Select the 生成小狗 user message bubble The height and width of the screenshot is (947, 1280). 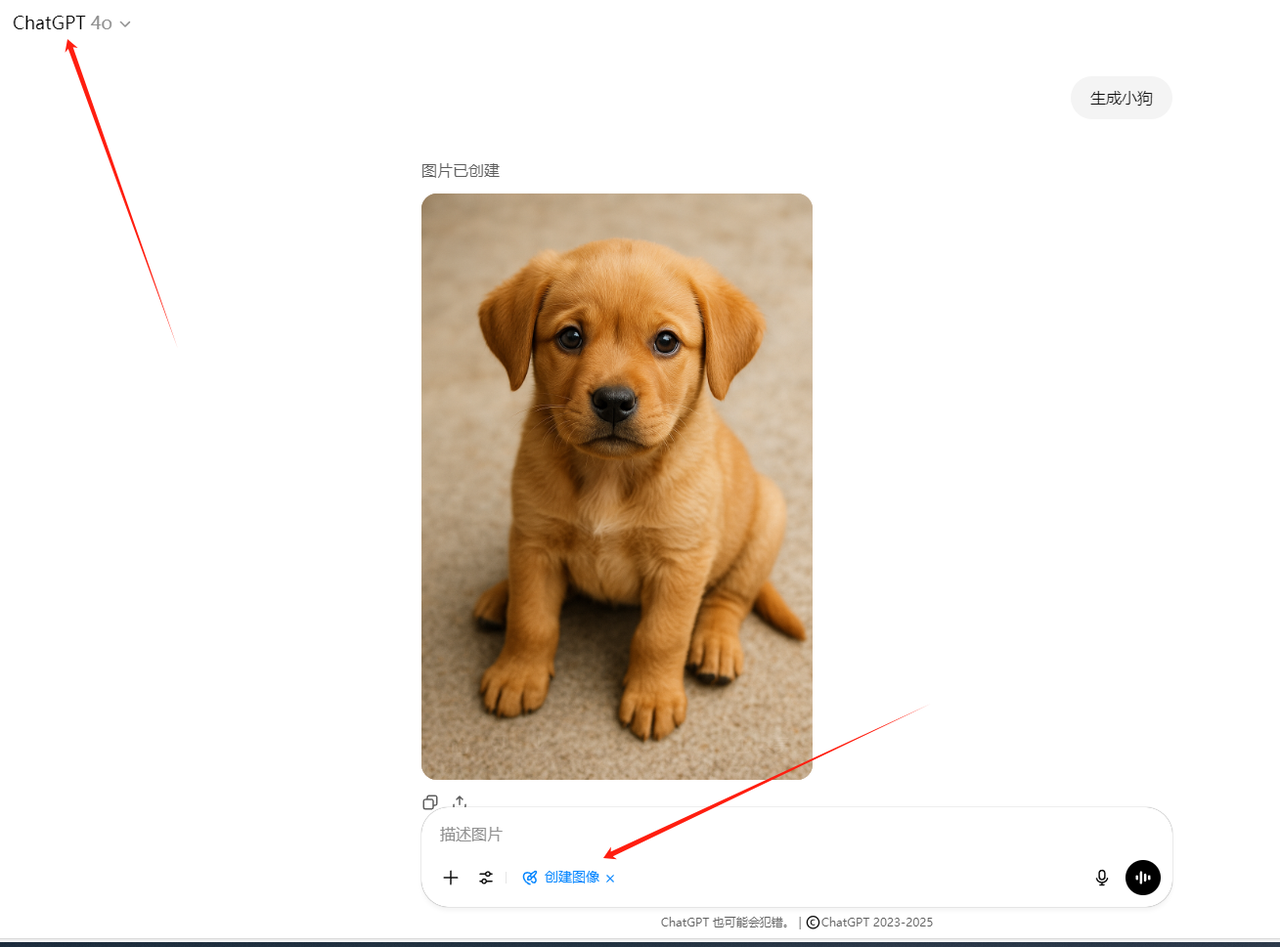click(1121, 98)
